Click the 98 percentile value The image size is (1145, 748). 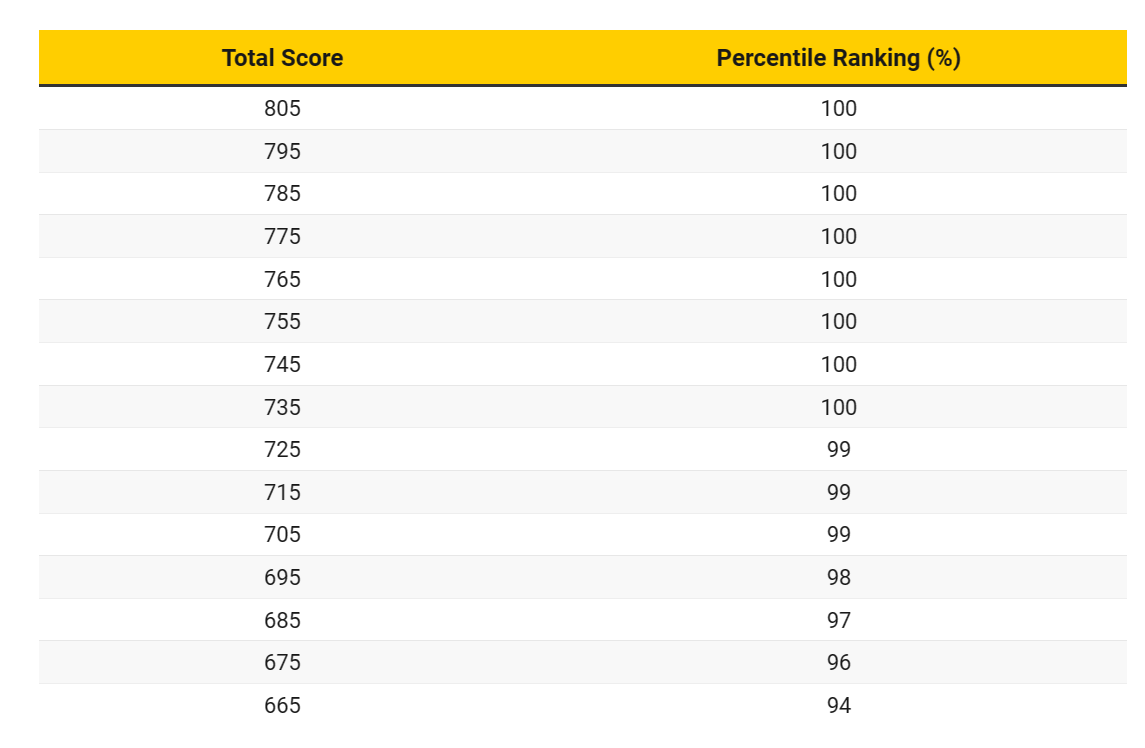tap(839, 577)
